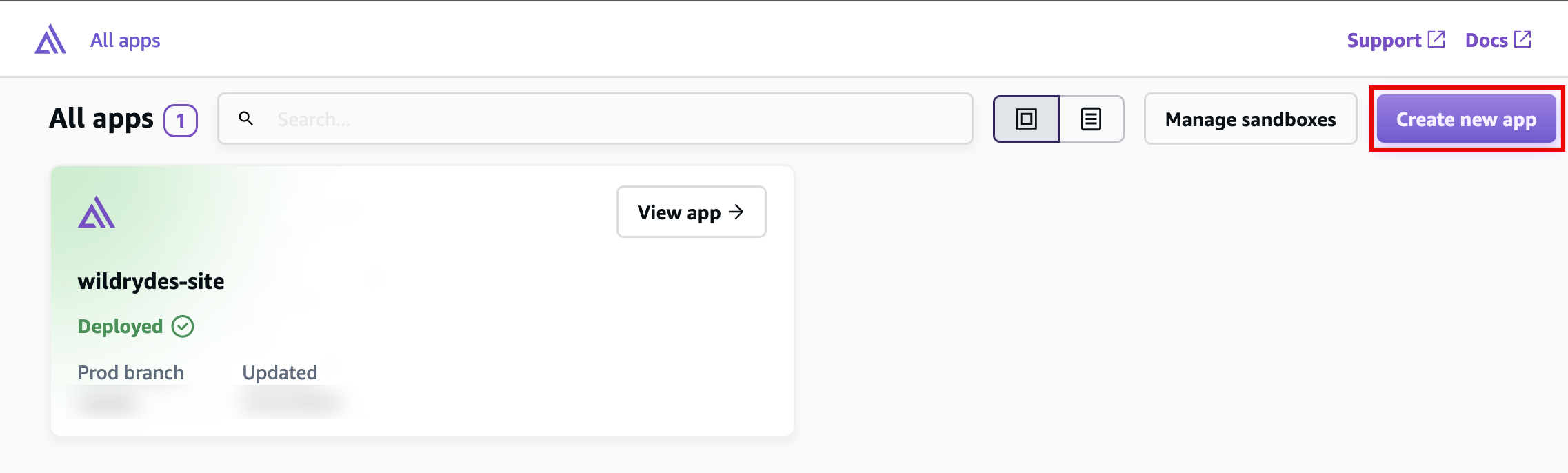The width and height of the screenshot is (1568, 473).
Task: Click the Create new app button
Action: pyautogui.click(x=1466, y=119)
